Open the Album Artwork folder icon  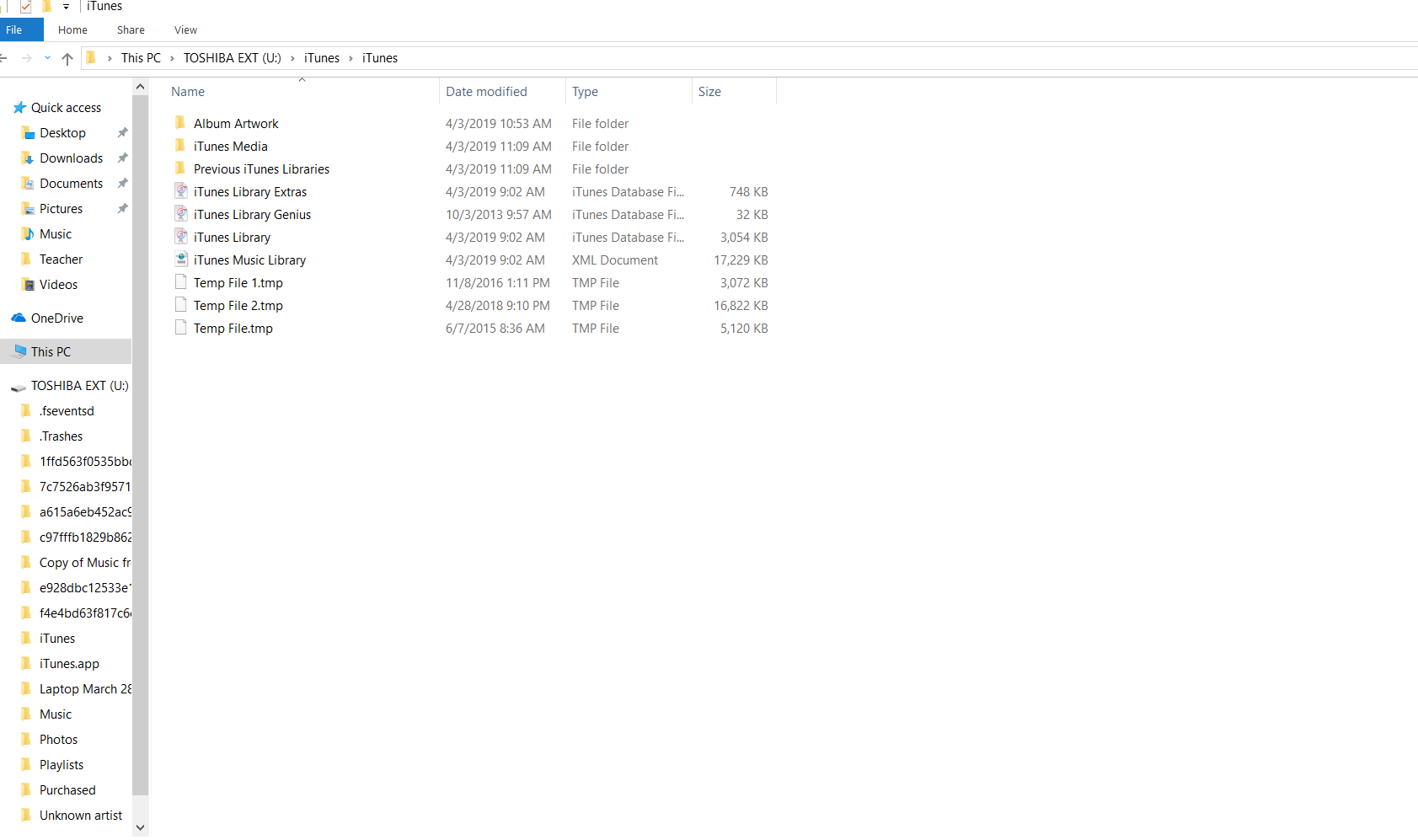180,123
